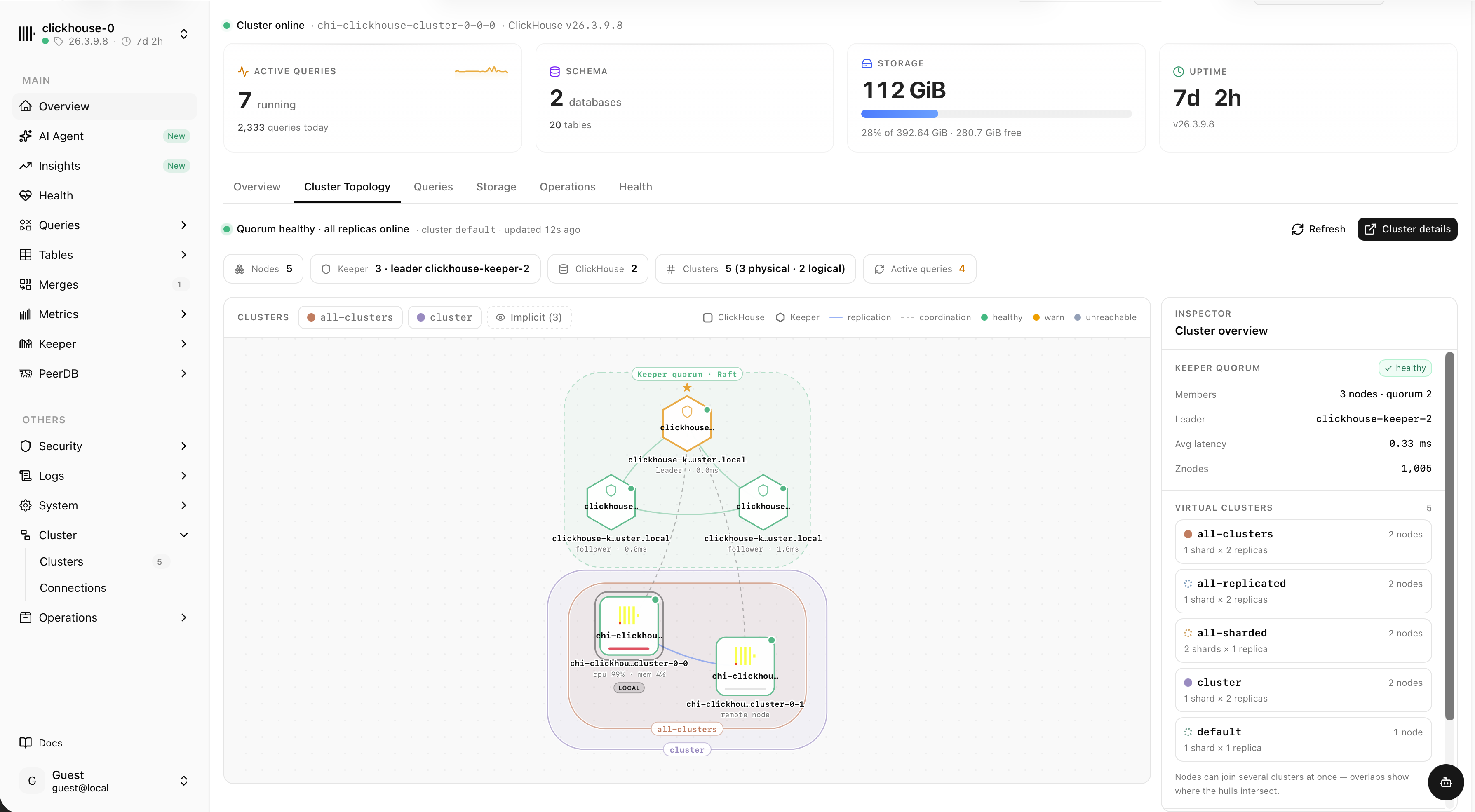
Task: Toggle the cluster filter chip
Action: pyautogui.click(x=444, y=317)
